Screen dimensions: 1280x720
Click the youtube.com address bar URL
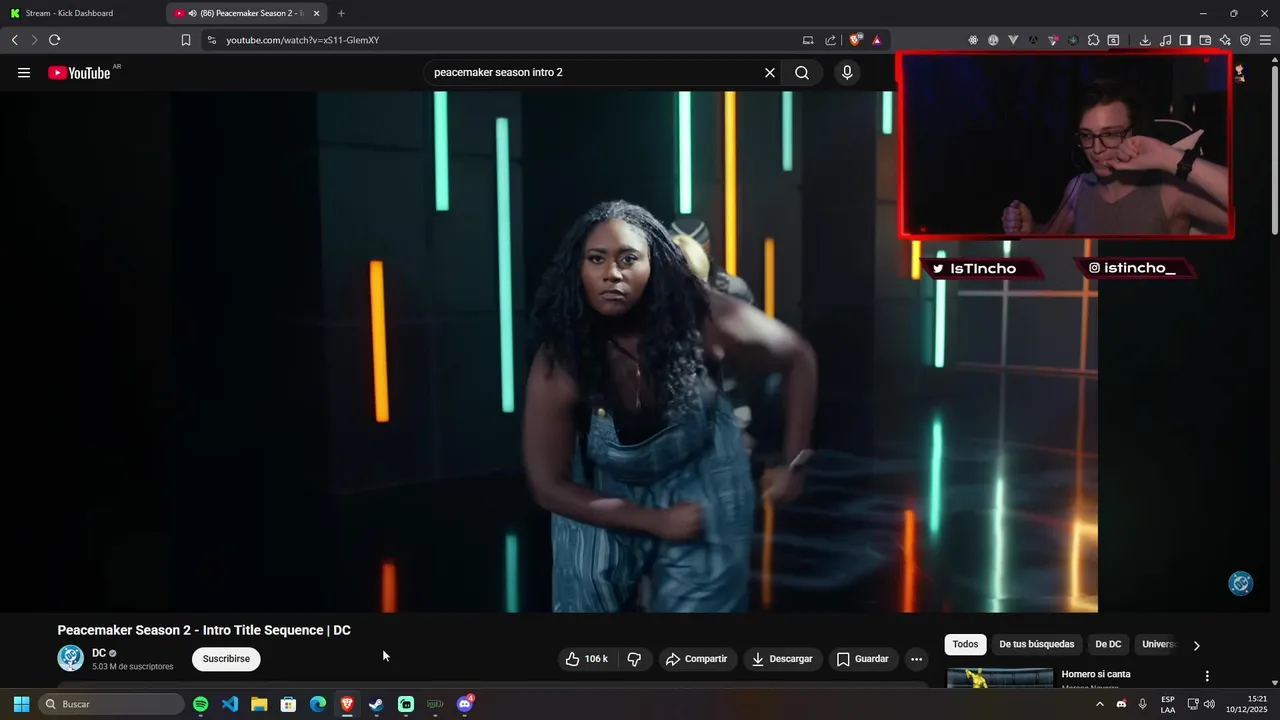tap(302, 40)
